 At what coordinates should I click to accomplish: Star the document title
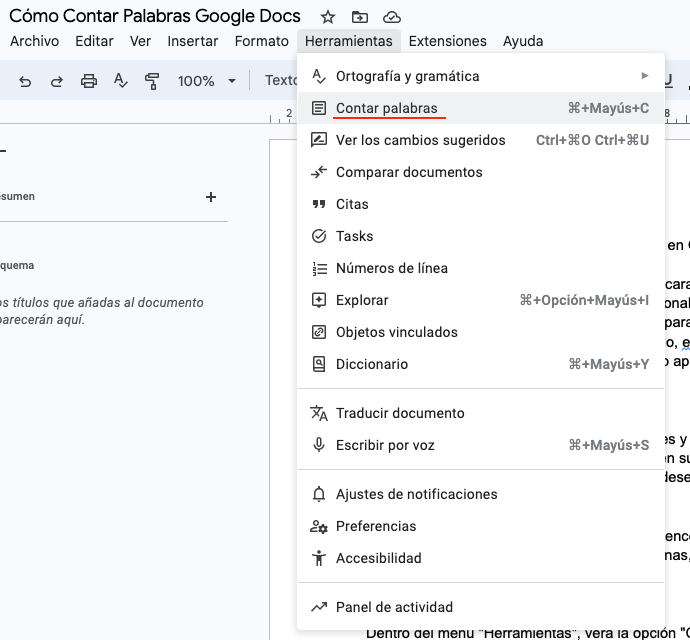coord(327,17)
